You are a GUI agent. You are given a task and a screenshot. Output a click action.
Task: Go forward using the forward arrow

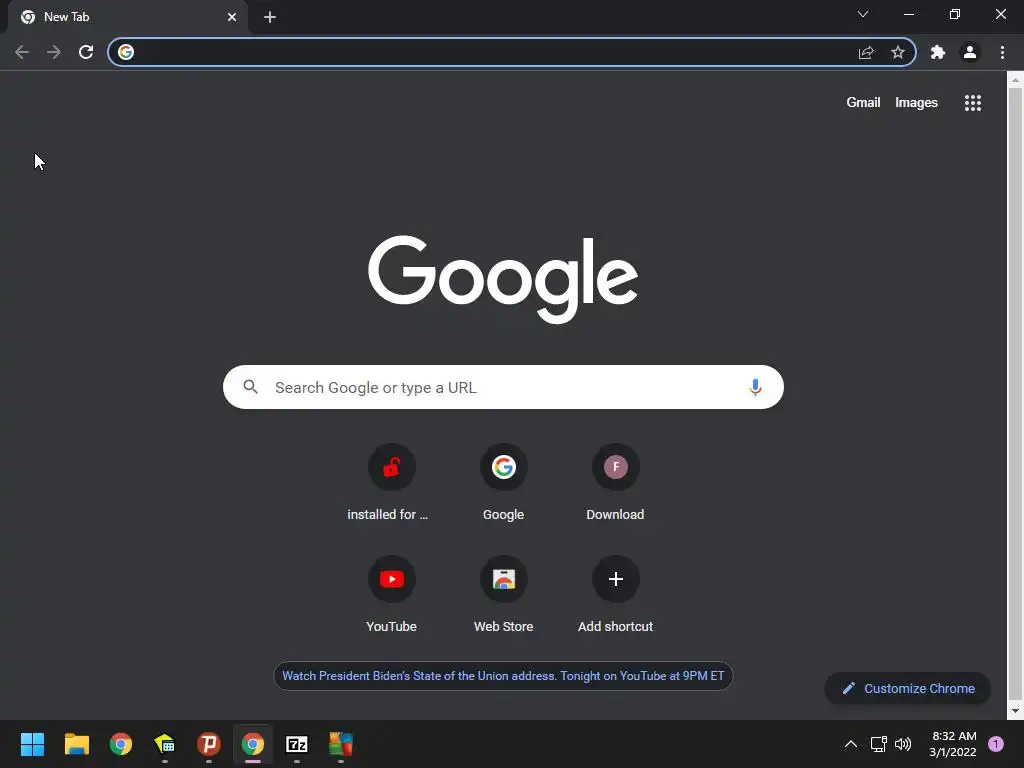click(54, 52)
